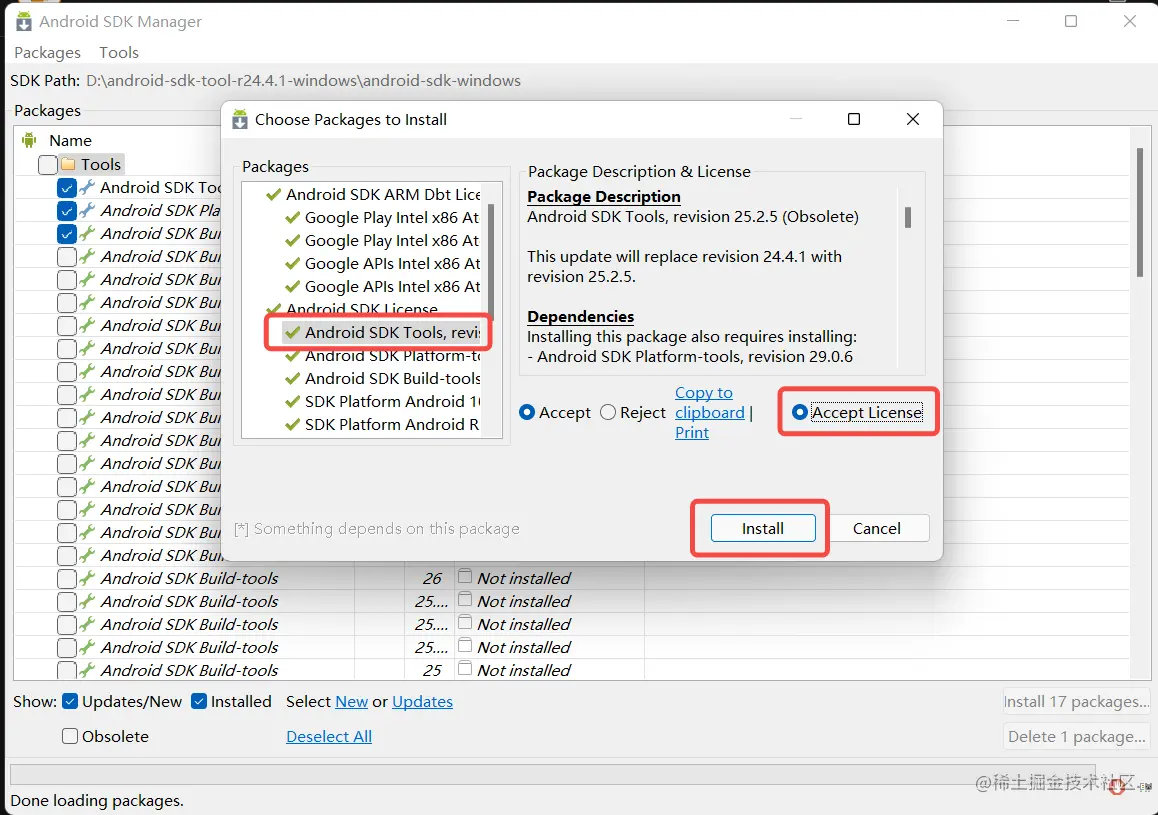
Task: Click green checkmark of SDK Platform Android R
Action: click(292, 424)
